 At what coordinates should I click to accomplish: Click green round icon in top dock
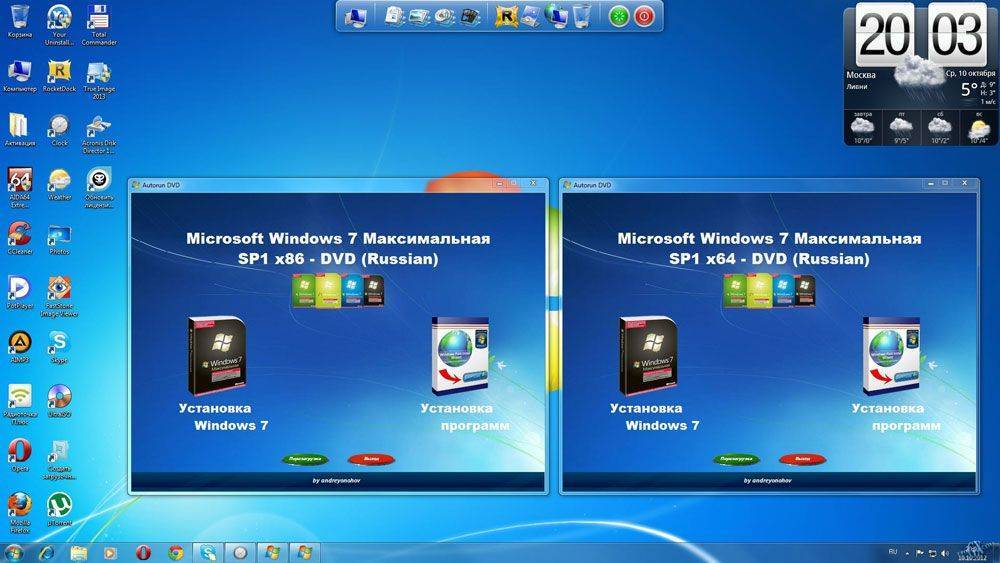(x=619, y=16)
